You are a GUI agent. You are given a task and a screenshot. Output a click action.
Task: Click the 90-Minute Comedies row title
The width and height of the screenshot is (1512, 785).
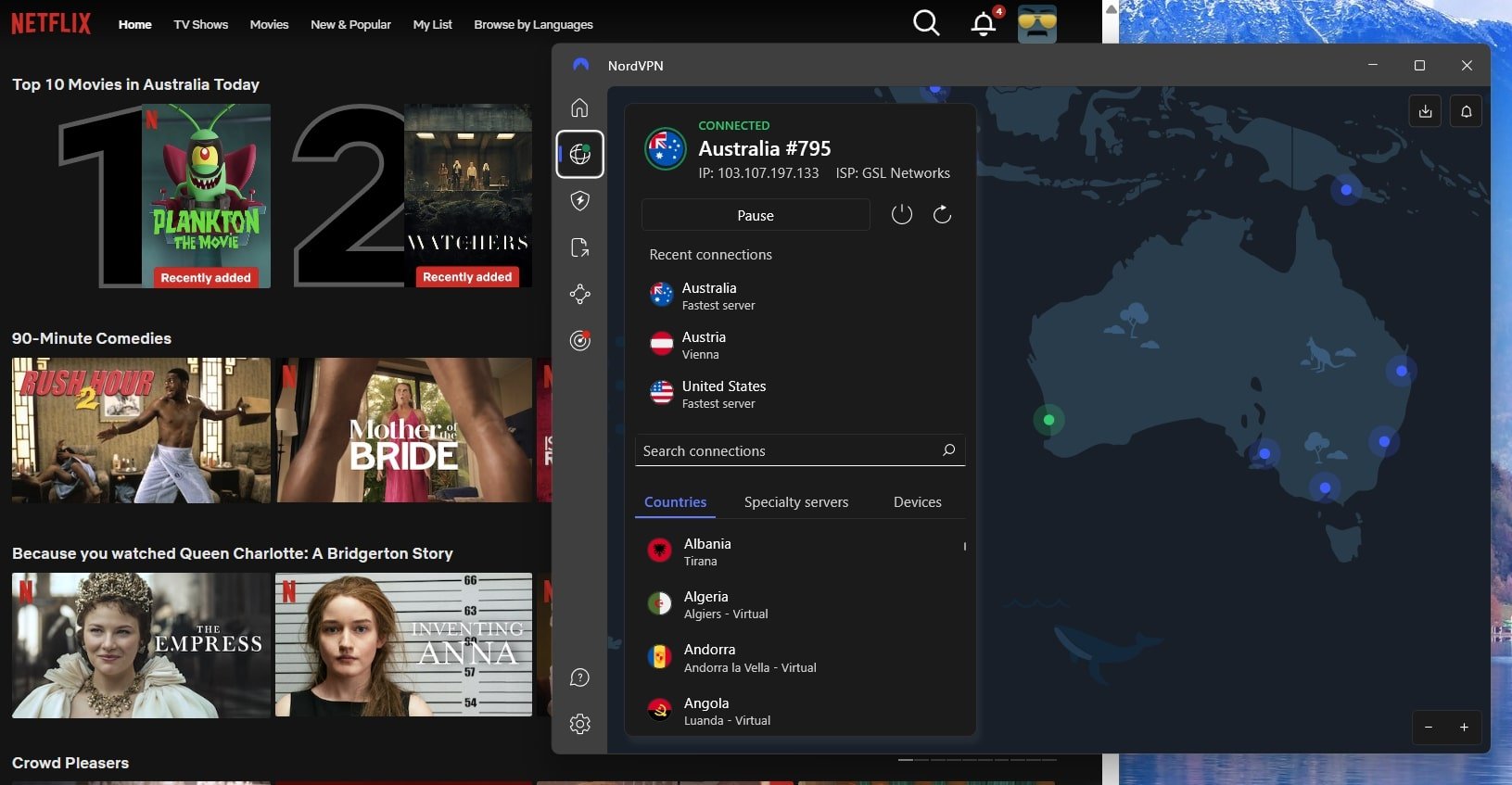tap(92, 338)
